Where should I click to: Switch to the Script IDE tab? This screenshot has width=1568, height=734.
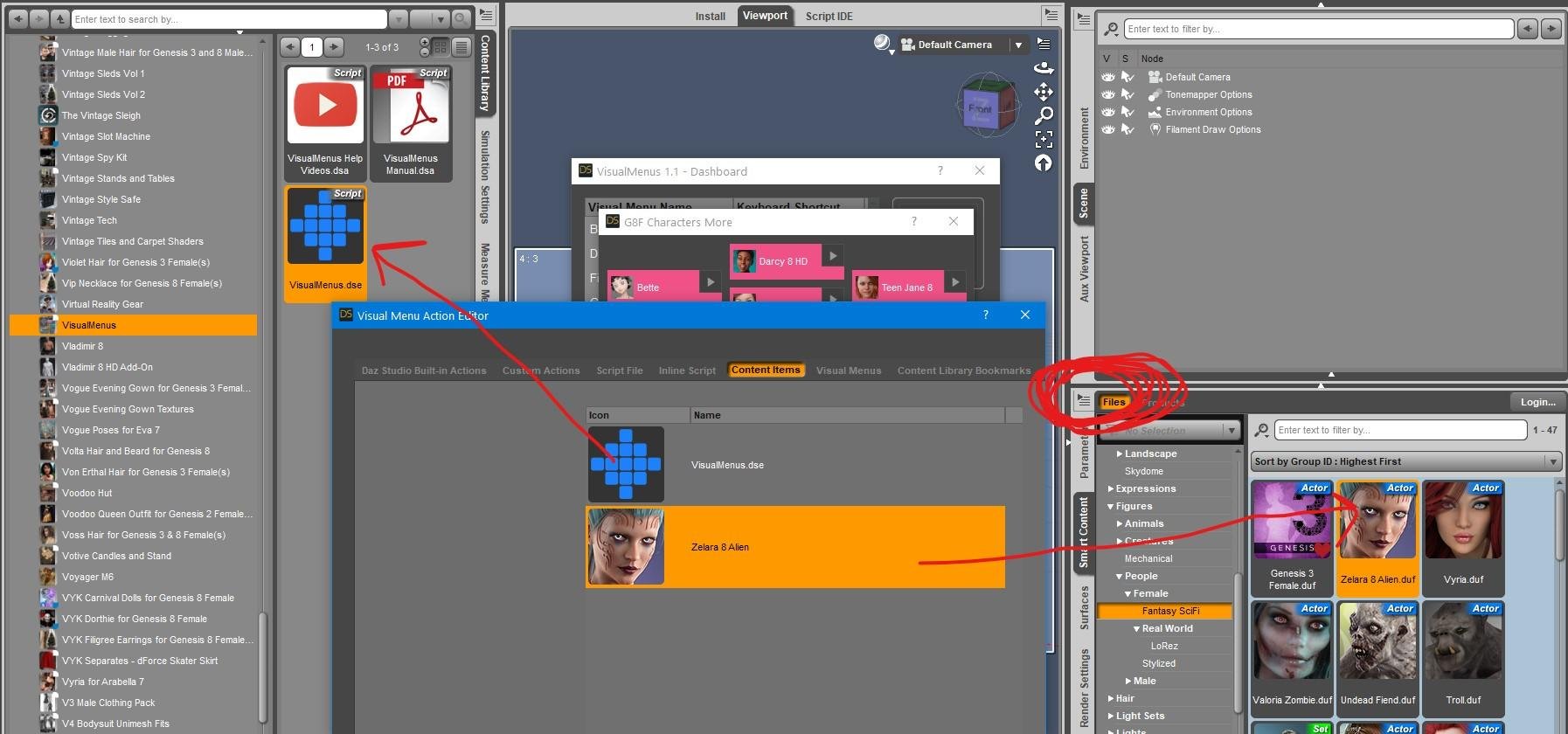tap(829, 16)
